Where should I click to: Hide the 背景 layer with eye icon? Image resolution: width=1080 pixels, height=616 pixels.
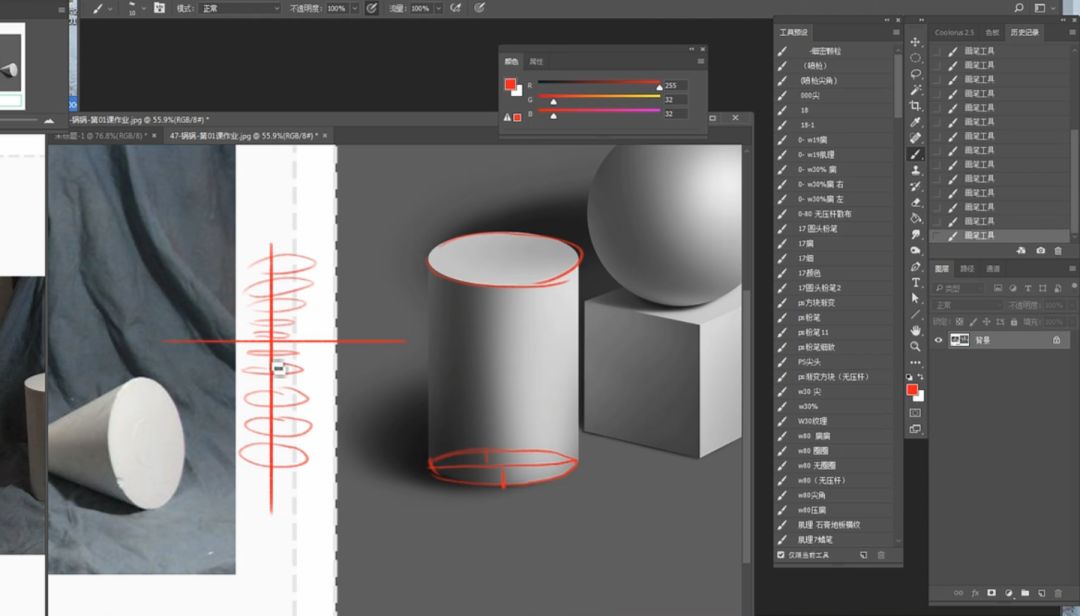[938, 340]
